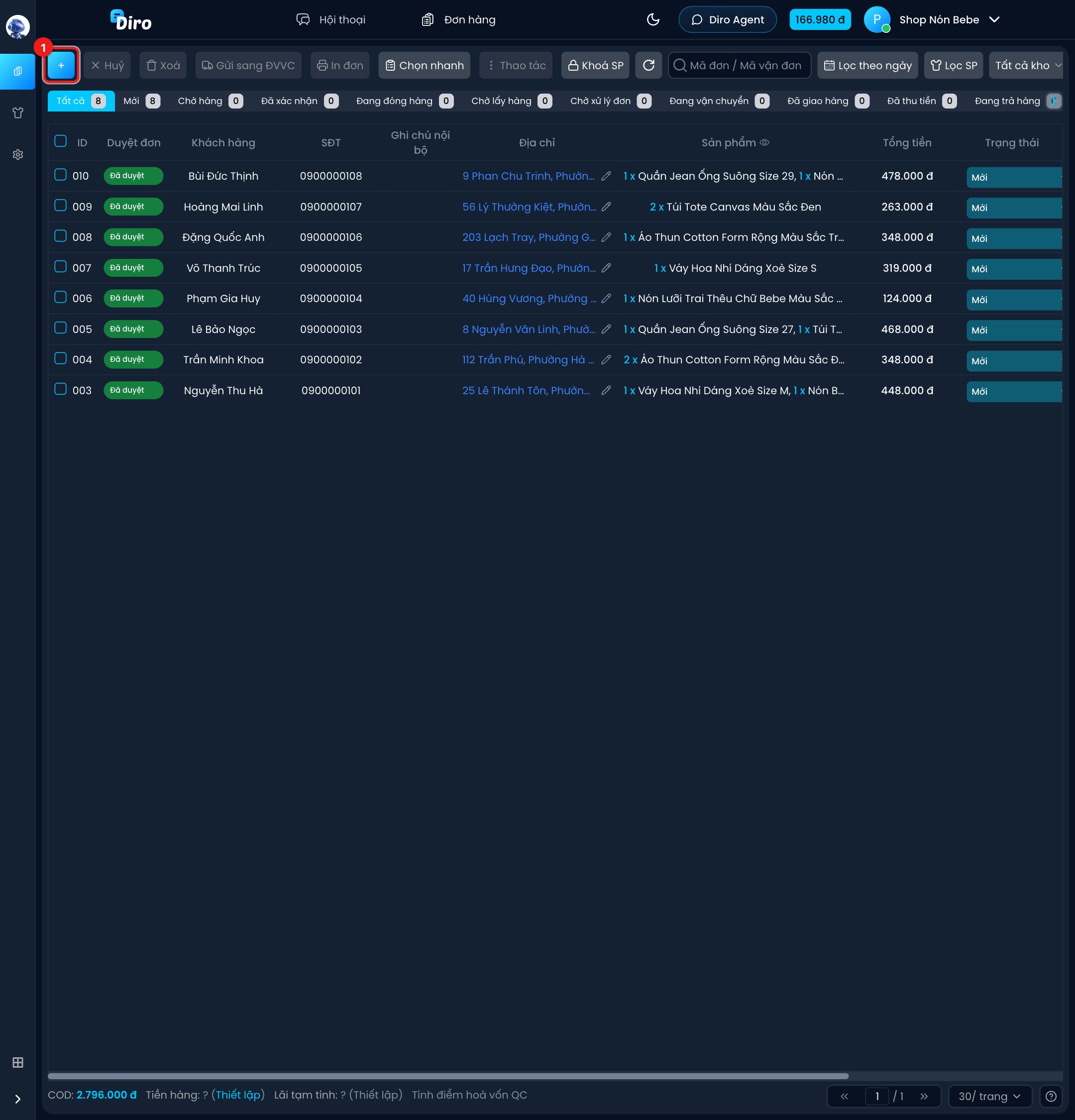This screenshot has width=1075, height=1120.
Task: Click the Mã đơn search field
Action: pyautogui.click(x=739, y=65)
